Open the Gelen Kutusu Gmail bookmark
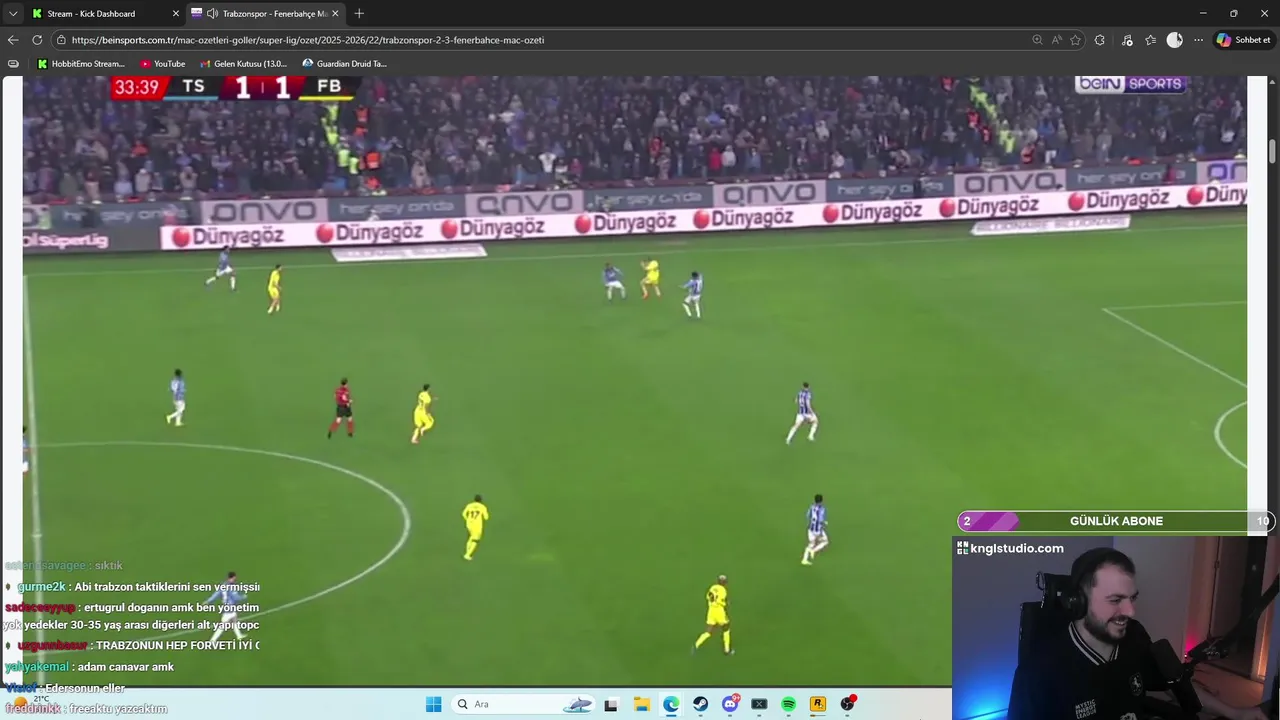The image size is (1280, 720). [x=243, y=64]
